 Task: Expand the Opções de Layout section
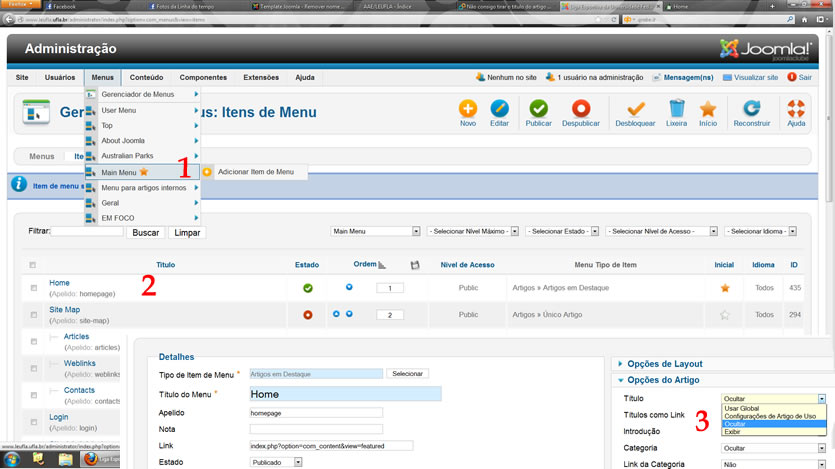[x=666, y=364]
